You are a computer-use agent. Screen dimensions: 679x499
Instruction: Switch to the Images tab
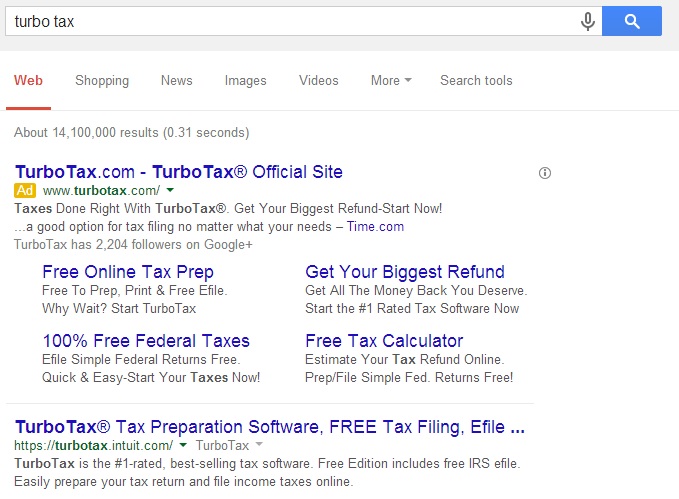tap(246, 81)
